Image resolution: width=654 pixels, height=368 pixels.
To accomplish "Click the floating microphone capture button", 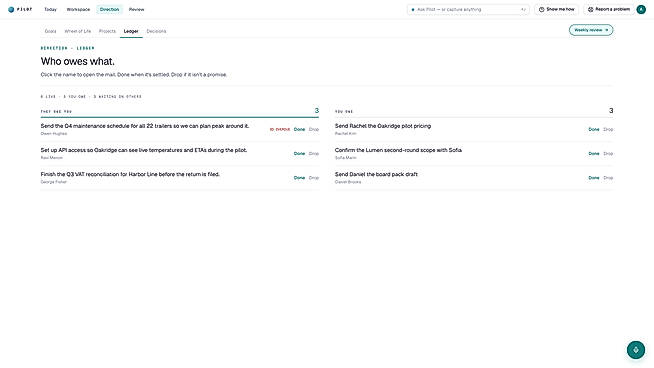I will [636, 350].
